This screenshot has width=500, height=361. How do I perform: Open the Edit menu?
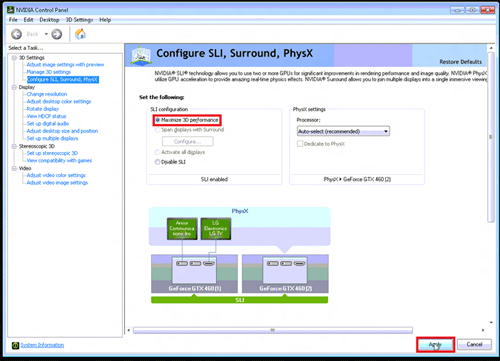point(28,20)
